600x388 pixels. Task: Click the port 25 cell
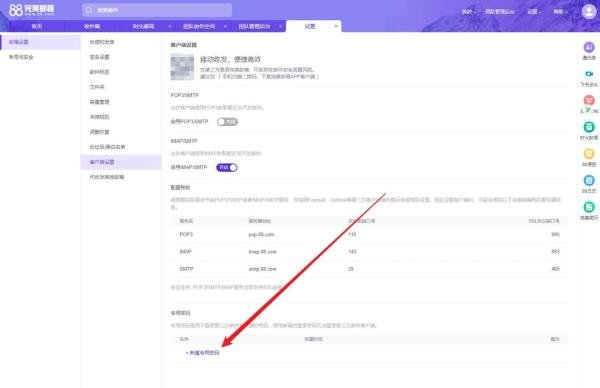[x=351, y=269]
